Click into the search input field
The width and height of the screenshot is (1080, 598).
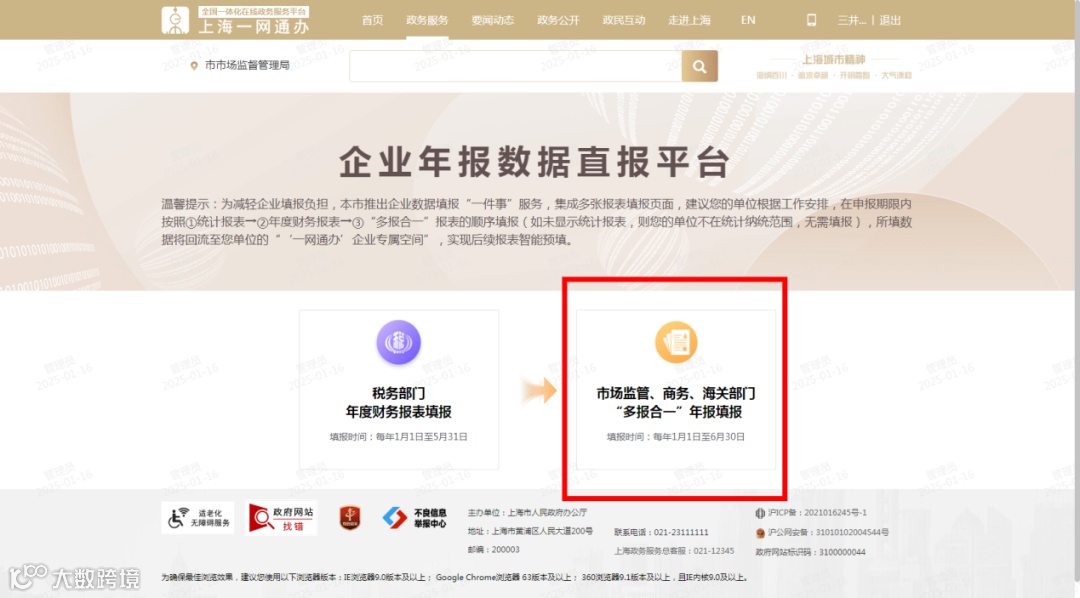pyautogui.click(x=515, y=66)
